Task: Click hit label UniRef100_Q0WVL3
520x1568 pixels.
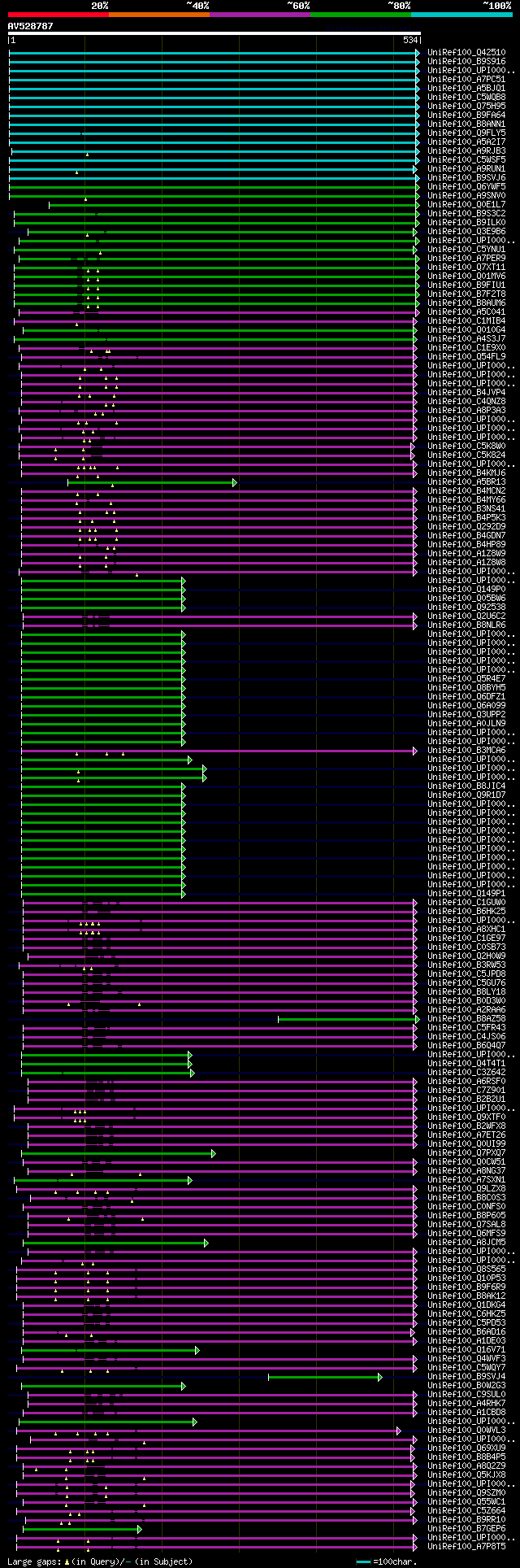Action: (468, 1431)
